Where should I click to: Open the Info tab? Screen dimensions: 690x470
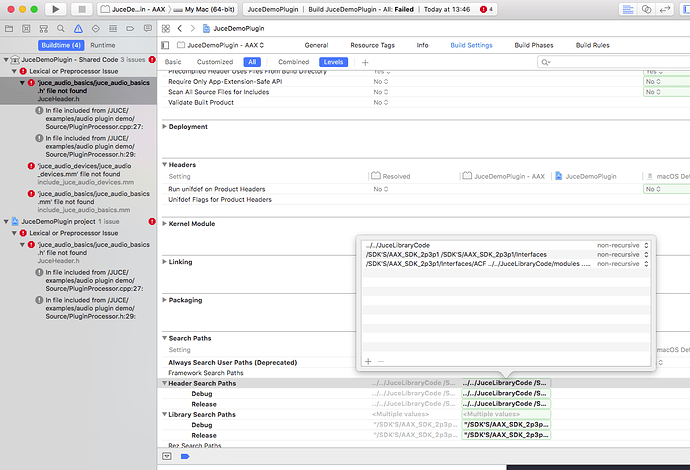click(422, 45)
